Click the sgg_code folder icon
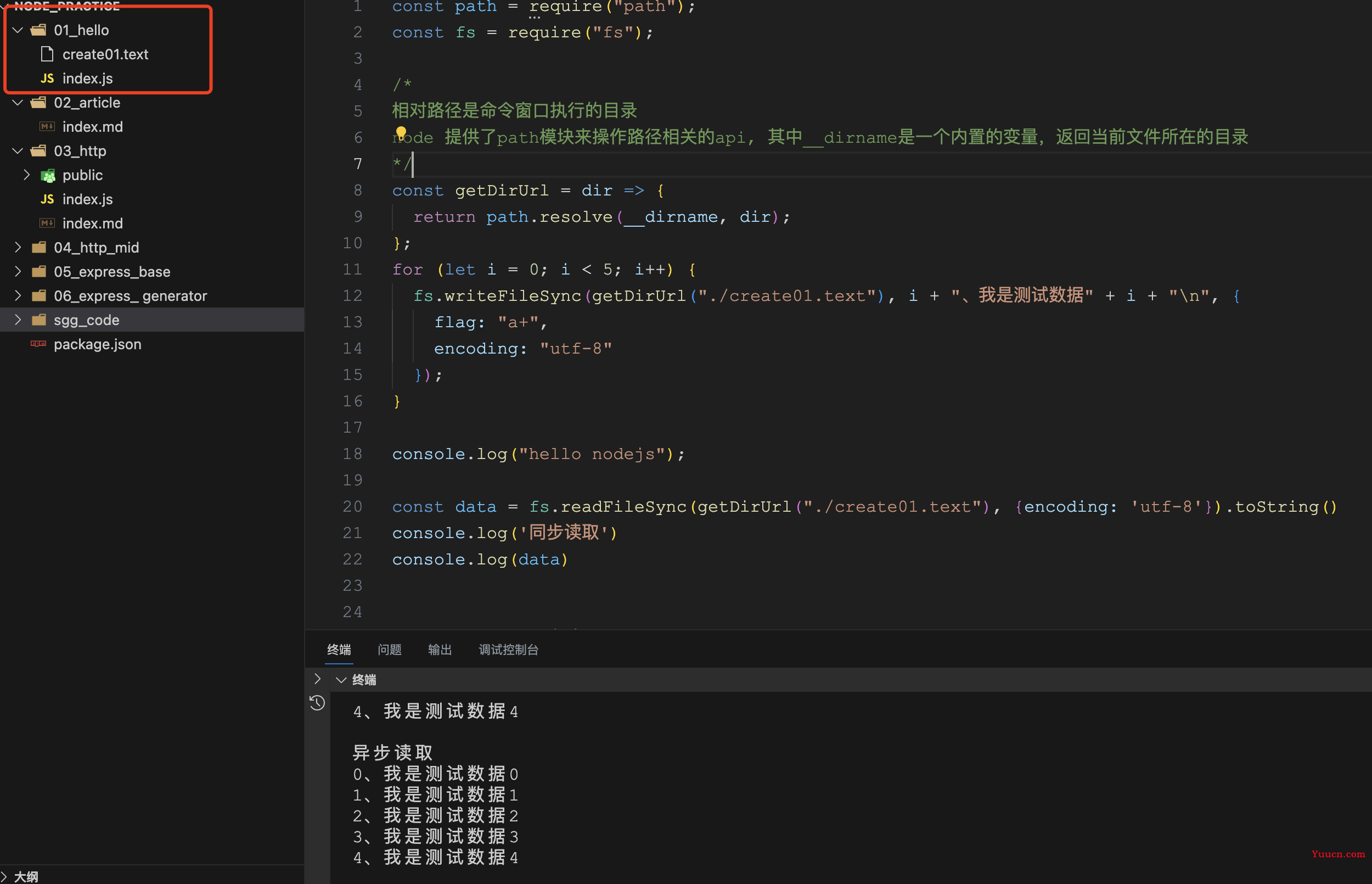Viewport: 1372px width, 884px height. pos(39,320)
